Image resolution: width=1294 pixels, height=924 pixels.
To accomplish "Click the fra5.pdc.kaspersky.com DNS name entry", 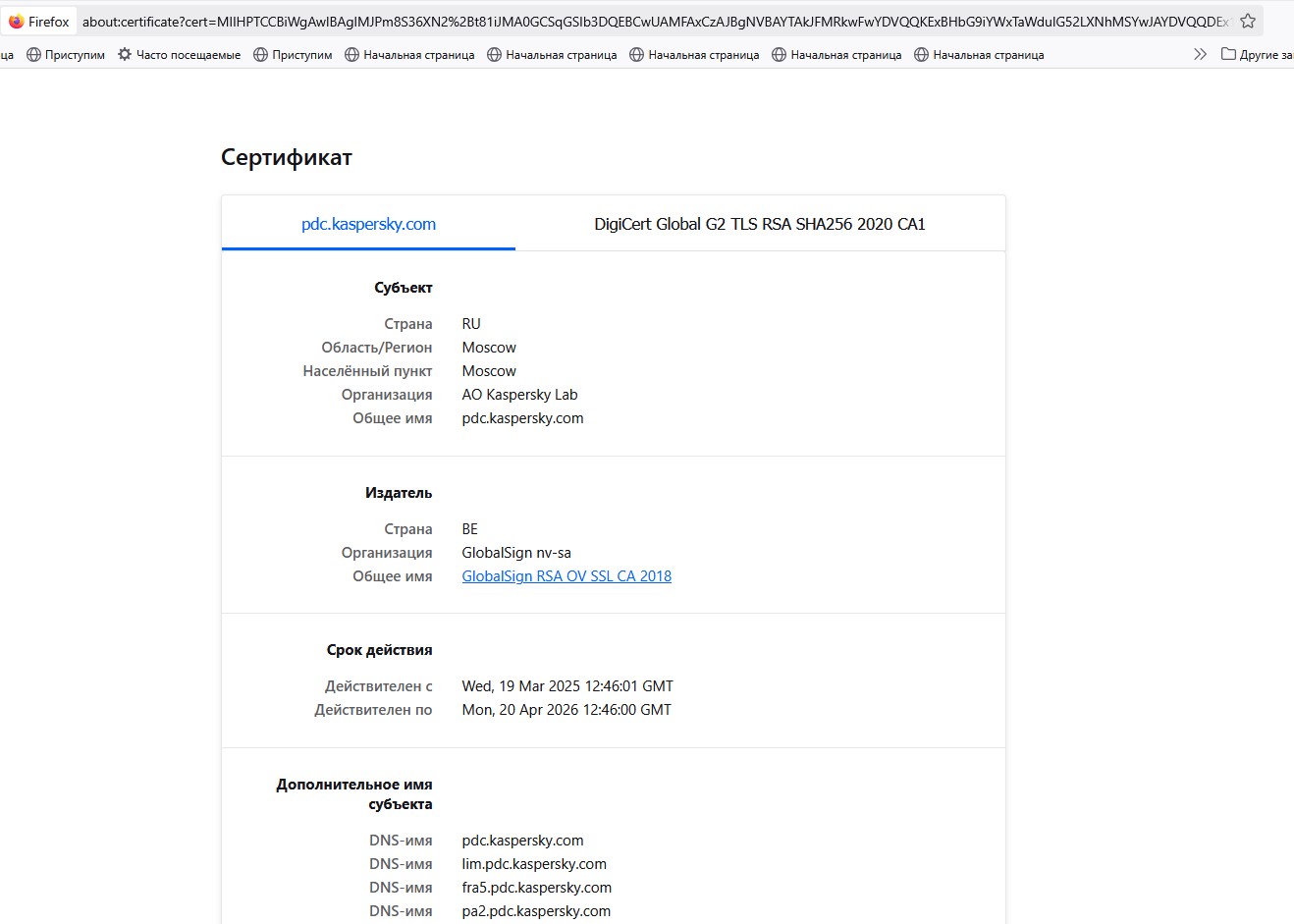I will (536, 888).
